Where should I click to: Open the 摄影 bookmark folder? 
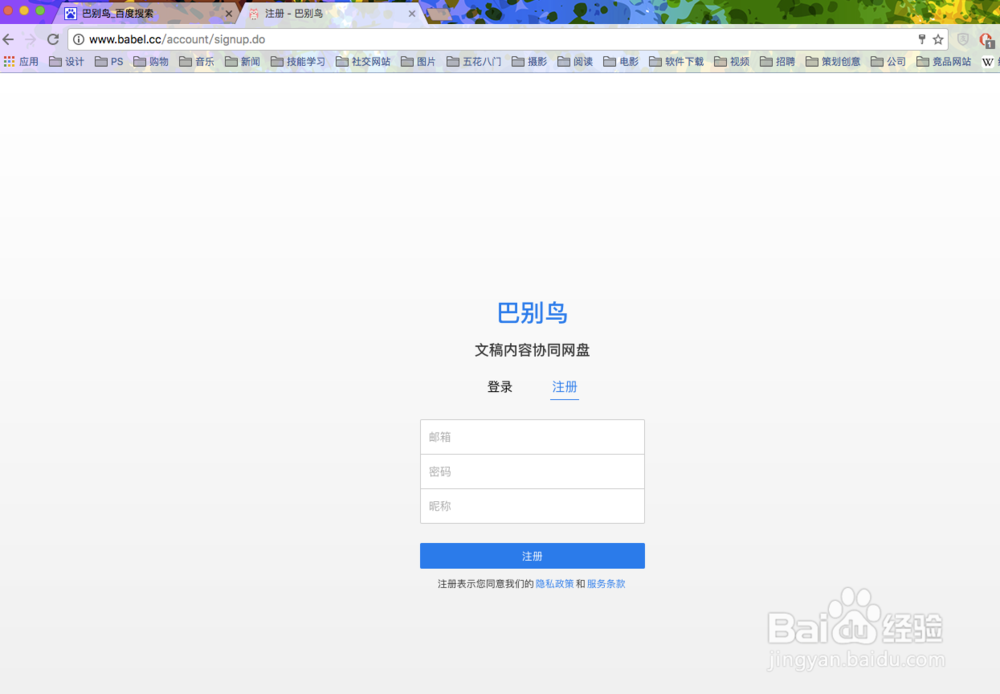(x=529, y=61)
